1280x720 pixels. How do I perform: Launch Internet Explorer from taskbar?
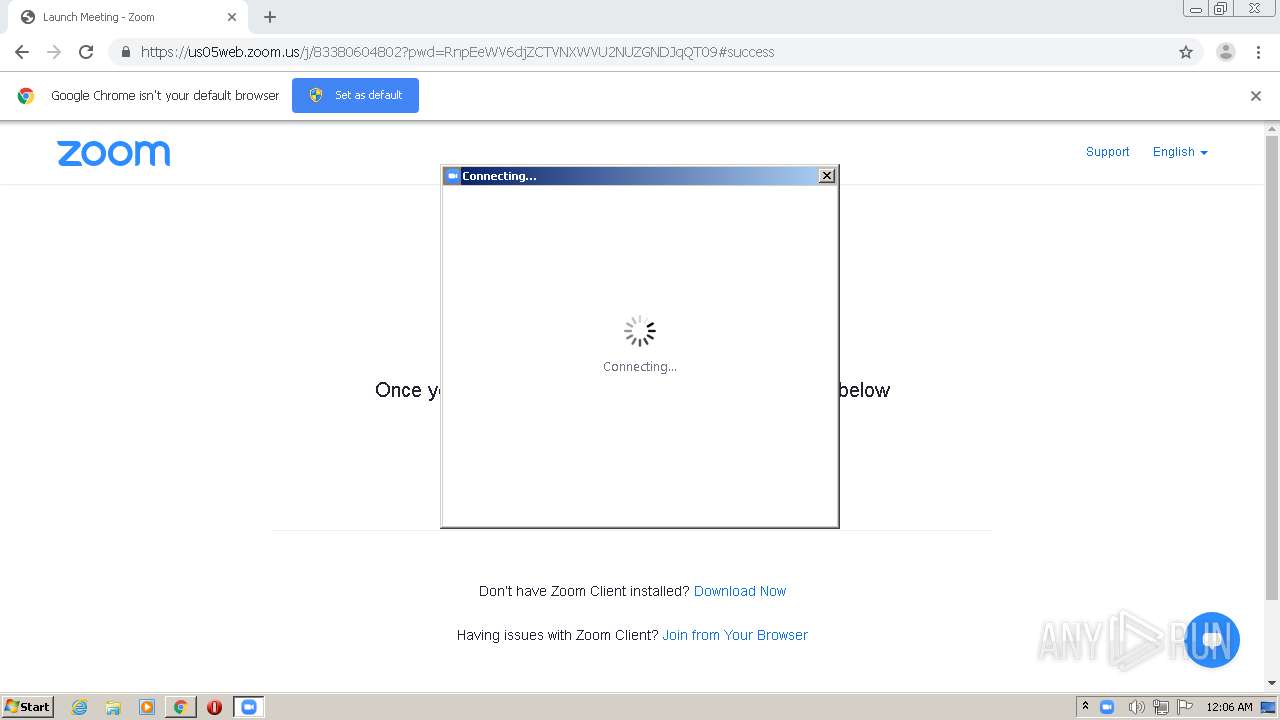79,707
